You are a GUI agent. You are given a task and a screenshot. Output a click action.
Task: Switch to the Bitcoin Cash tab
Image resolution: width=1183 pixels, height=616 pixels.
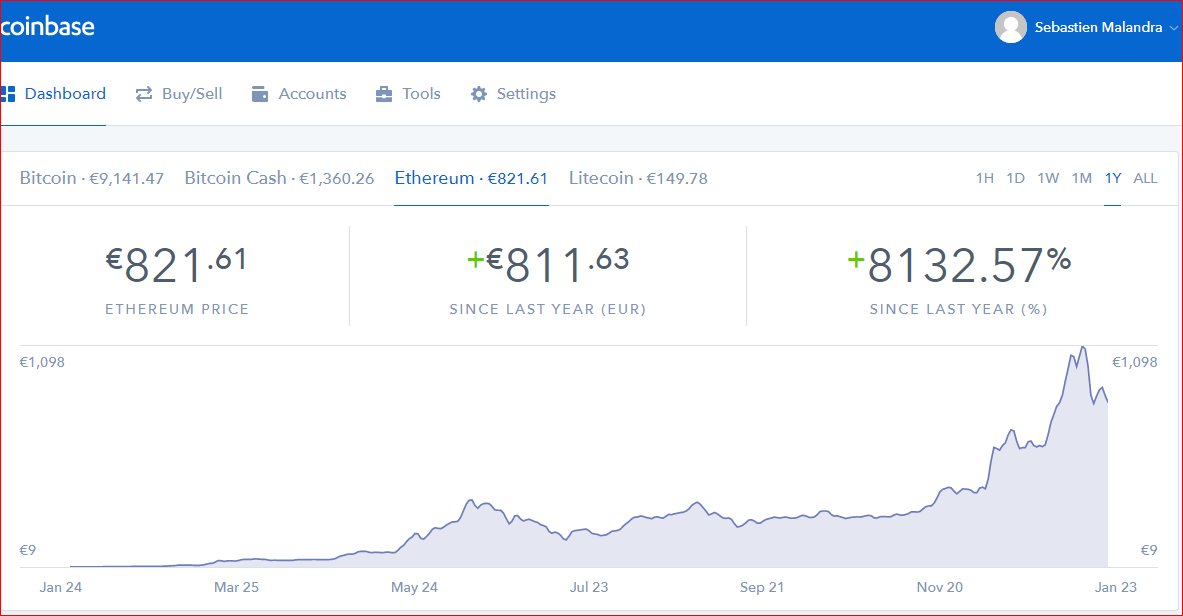[x=279, y=178]
